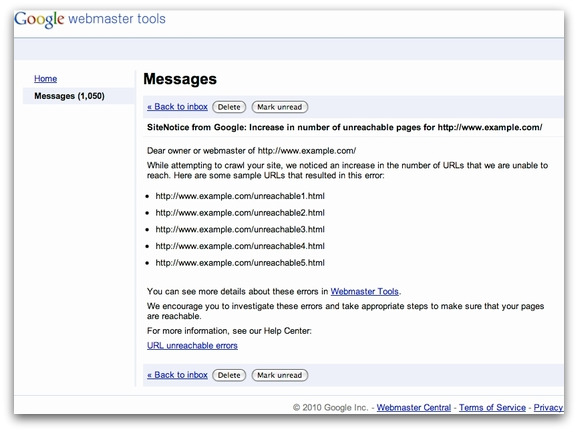Image resolution: width=578 pixels, height=432 pixels.
Task: Click the Google logo in header
Action: click(x=39, y=19)
